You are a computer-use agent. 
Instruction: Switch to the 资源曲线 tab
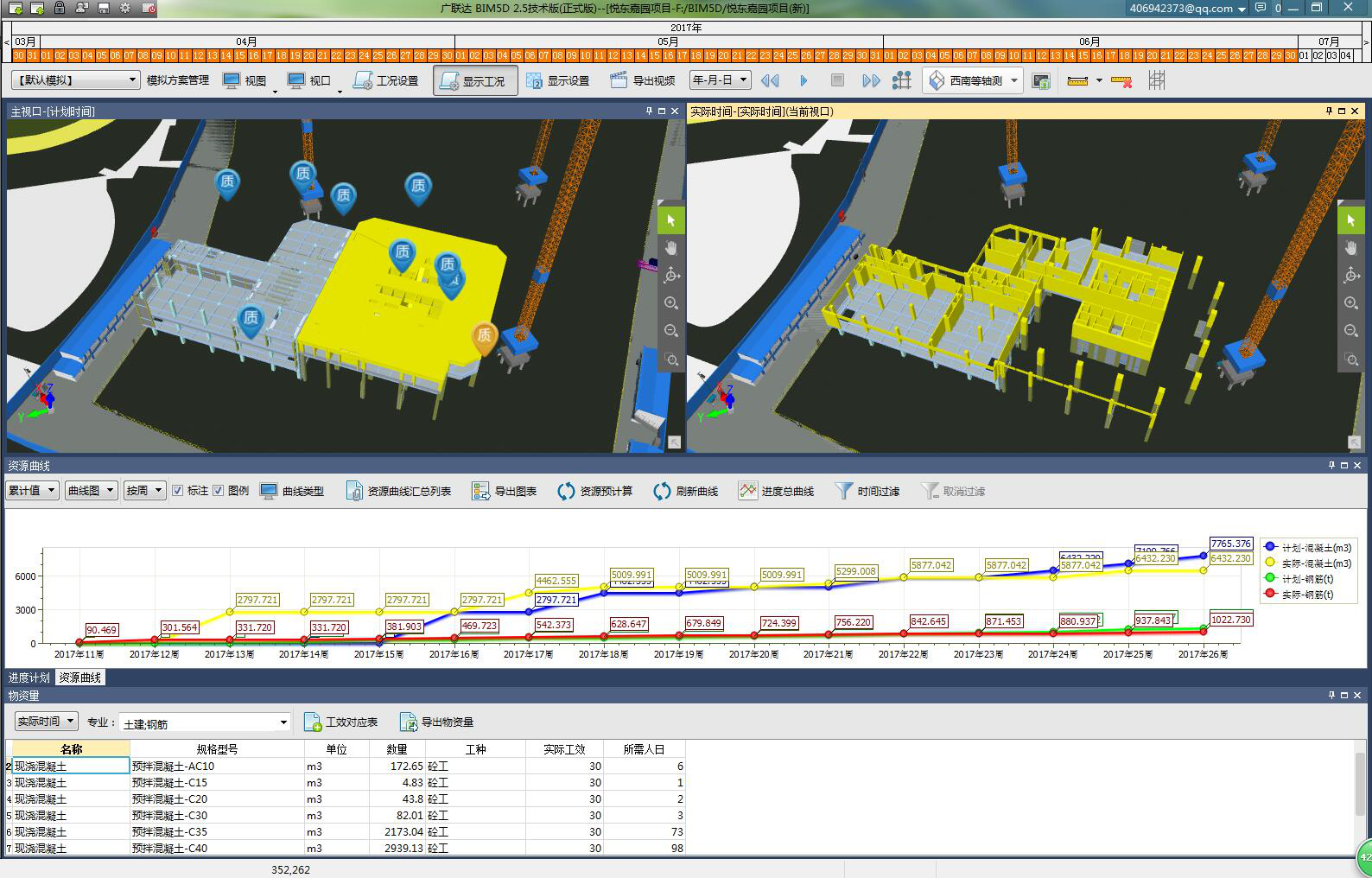(x=80, y=678)
